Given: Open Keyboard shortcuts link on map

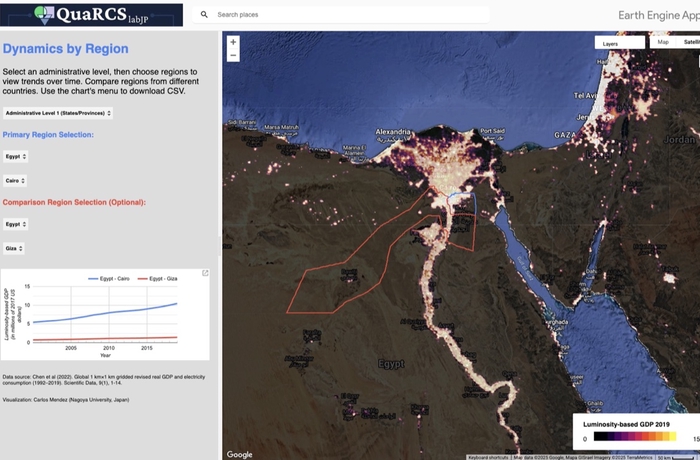Looking at the screenshot, I should pyautogui.click(x=489, y=457).
